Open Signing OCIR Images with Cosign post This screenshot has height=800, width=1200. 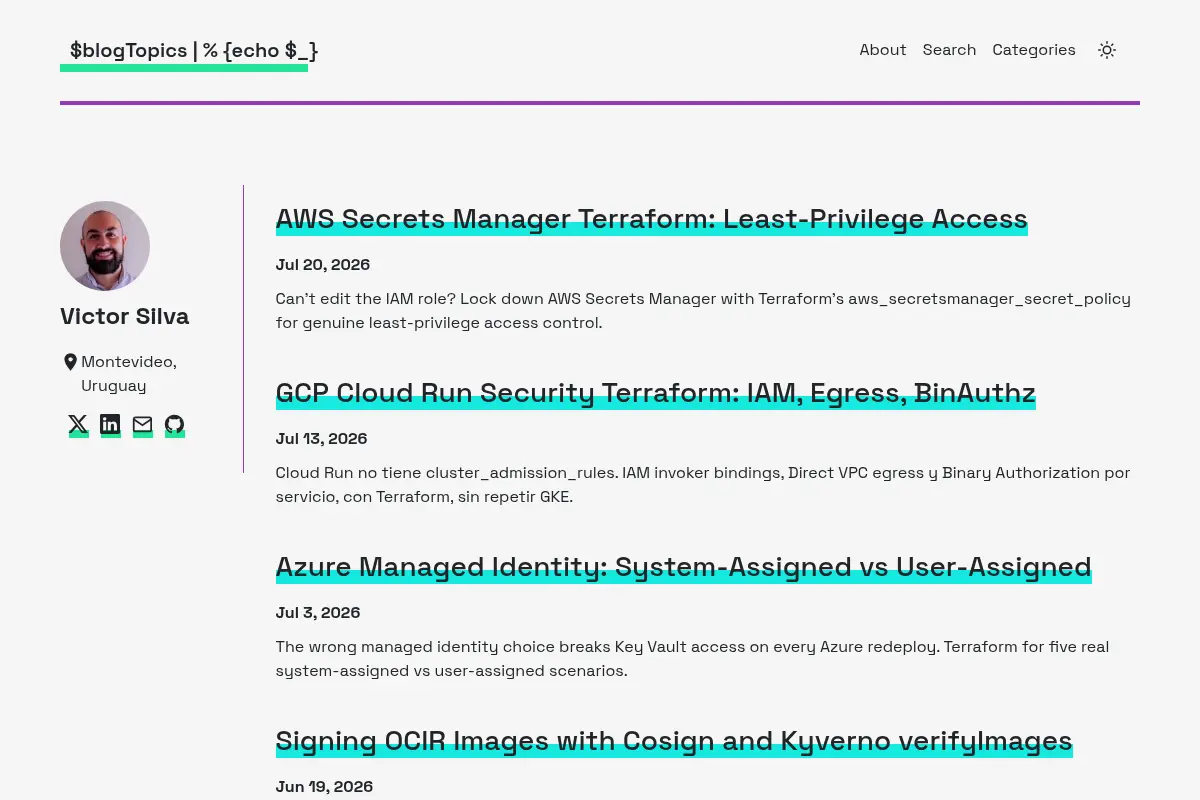[x=674, y=741]
